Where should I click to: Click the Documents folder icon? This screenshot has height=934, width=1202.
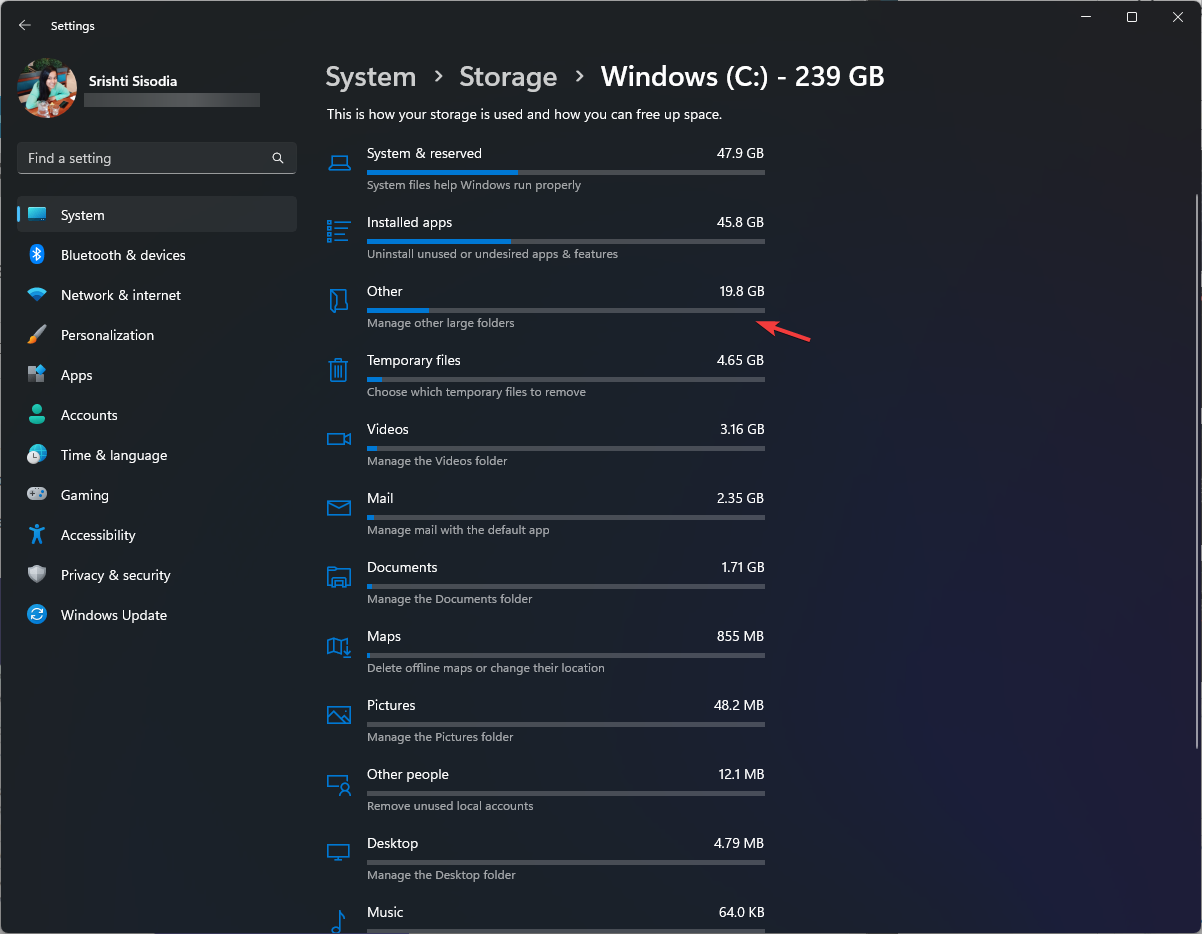tap(338, 577)
